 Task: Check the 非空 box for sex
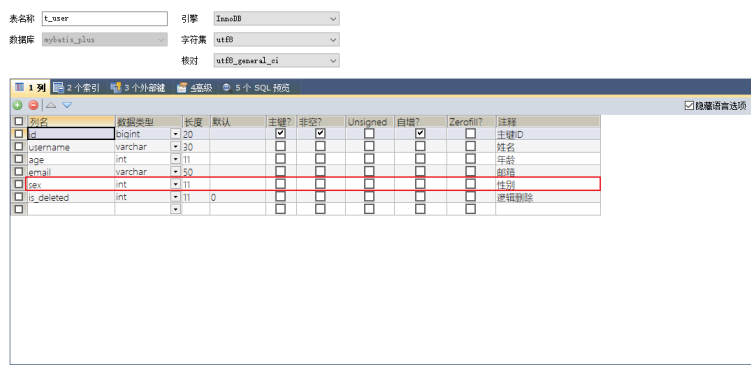(320, 183)
